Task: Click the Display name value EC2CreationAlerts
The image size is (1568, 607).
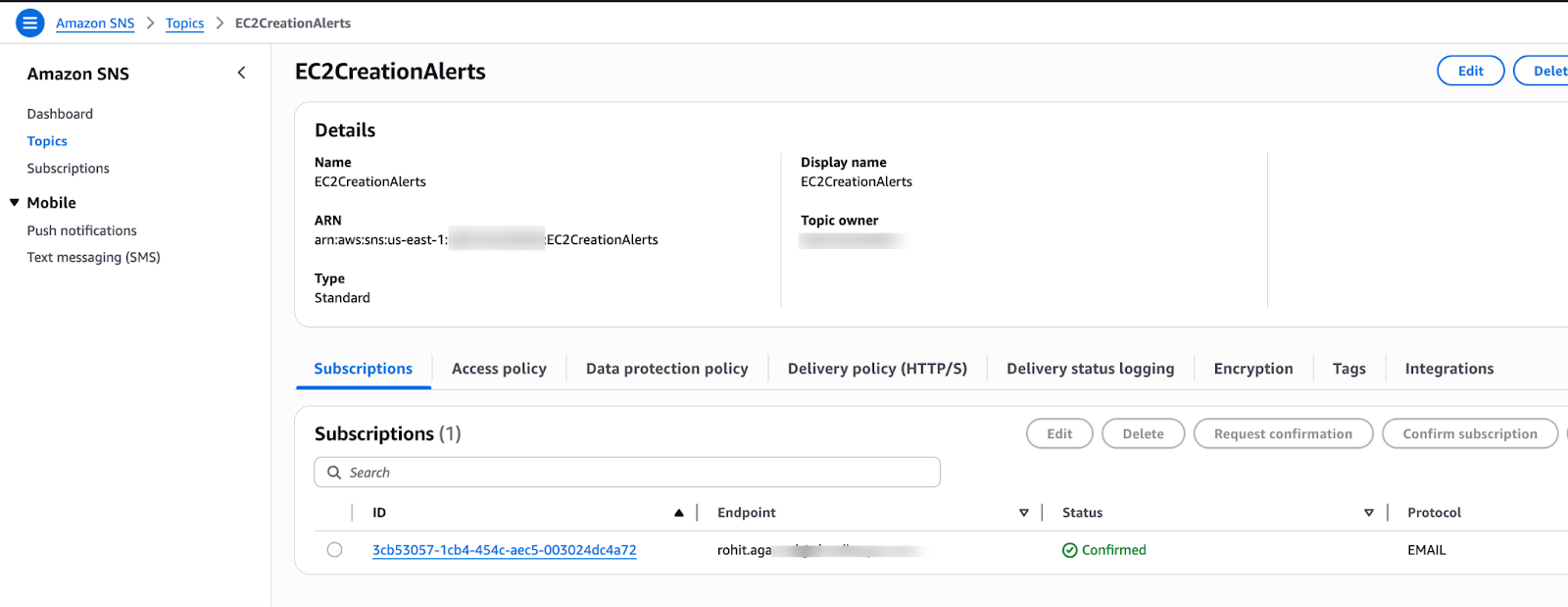Action: pos(856,181)
